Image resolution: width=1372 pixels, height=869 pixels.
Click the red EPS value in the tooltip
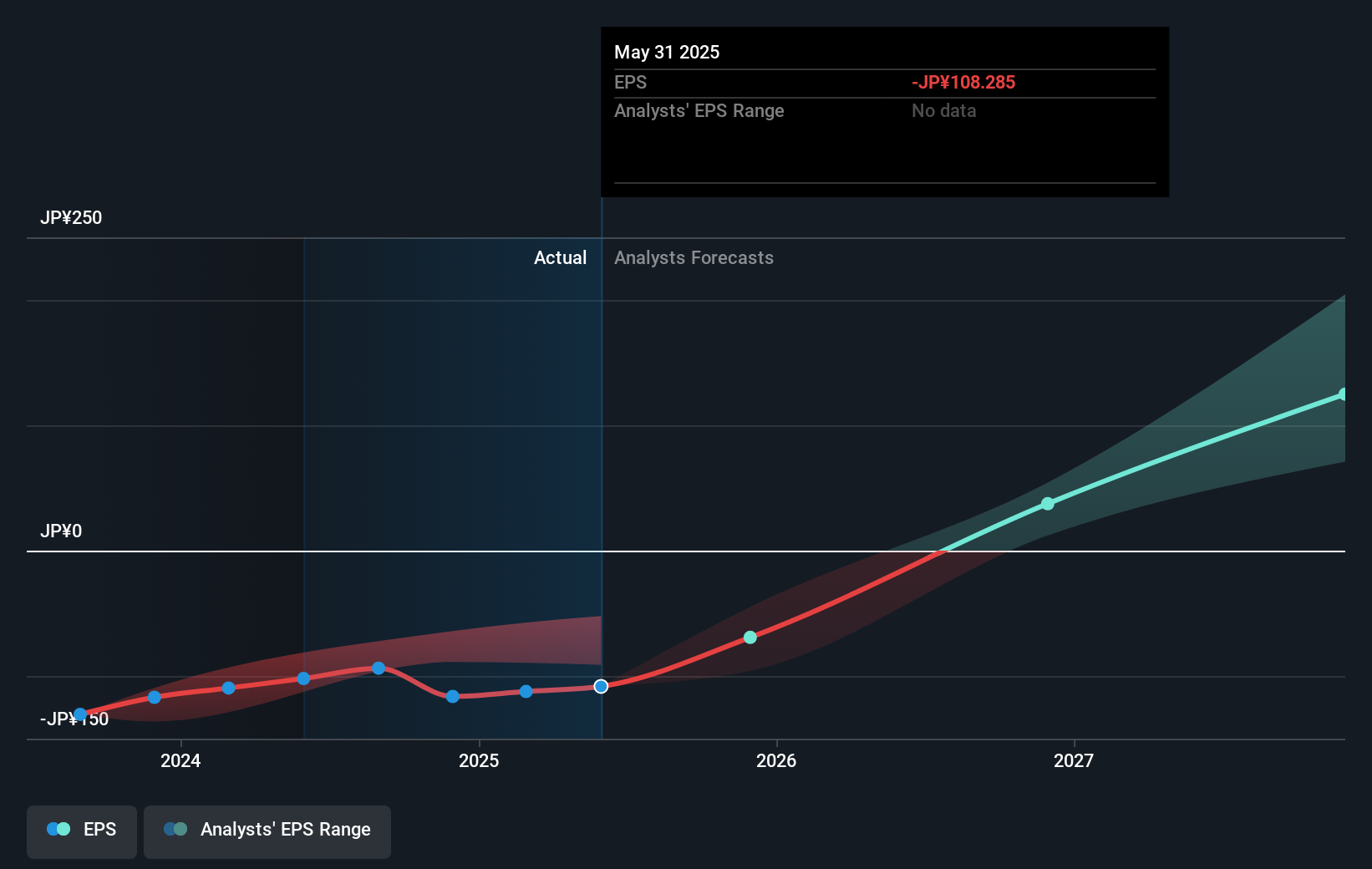(963, 82)
